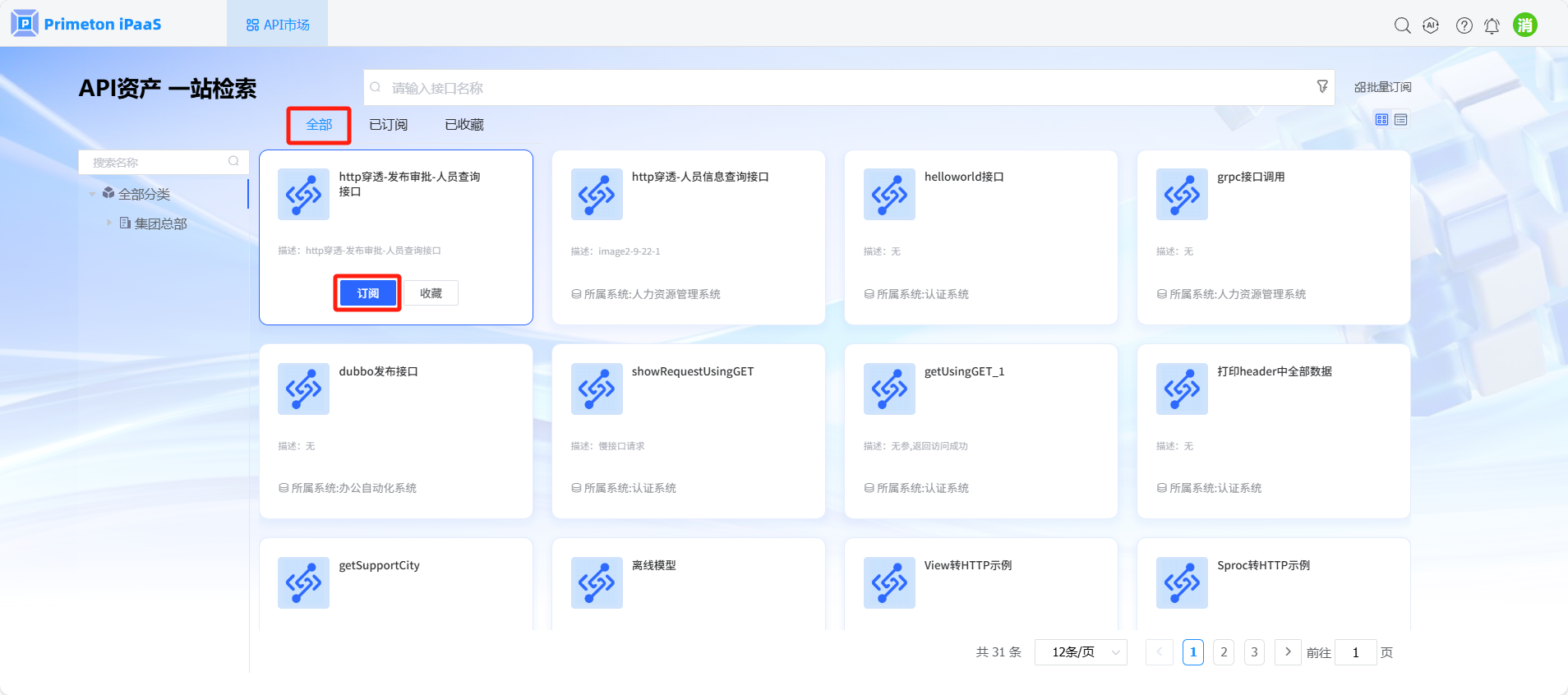The height and width of the screenshot is (695, 1568).
Task: Open the API市场 tab
Action: 278,25
